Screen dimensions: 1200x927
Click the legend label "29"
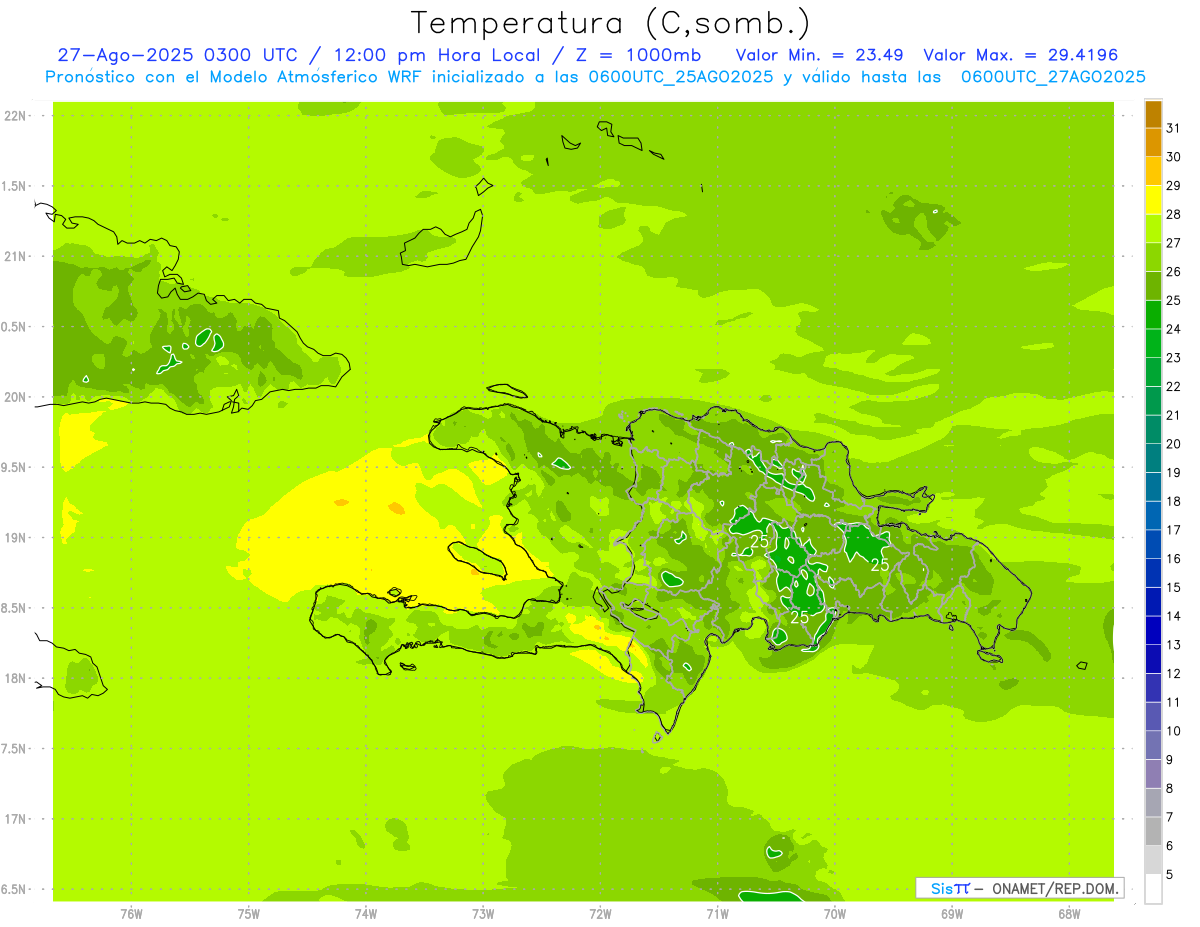click(1173, 186)
